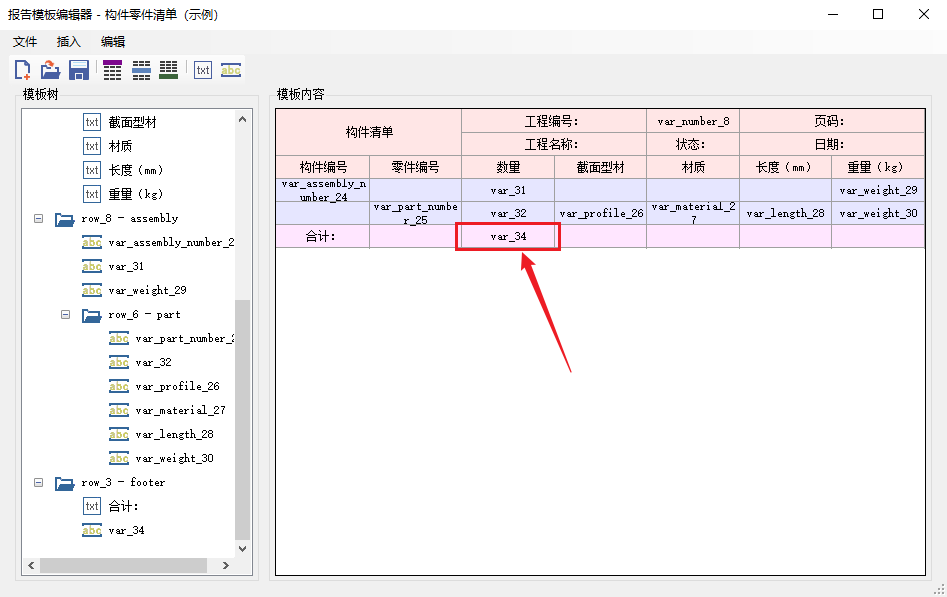Image resolution: width=947 pixels, height=597 pixels.
Task: Select the 状态: cell
Action: click(693, 144)
